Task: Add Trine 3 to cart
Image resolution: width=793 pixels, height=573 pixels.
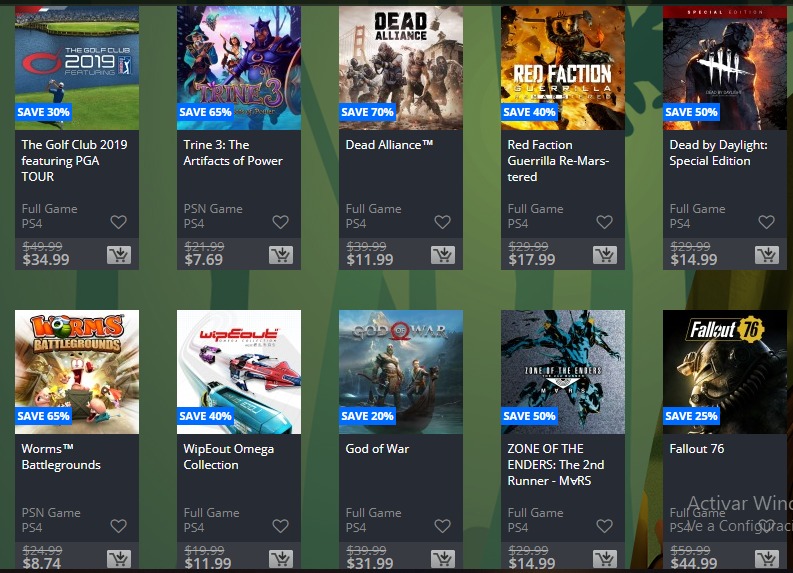Action: [x=281, y=255]
